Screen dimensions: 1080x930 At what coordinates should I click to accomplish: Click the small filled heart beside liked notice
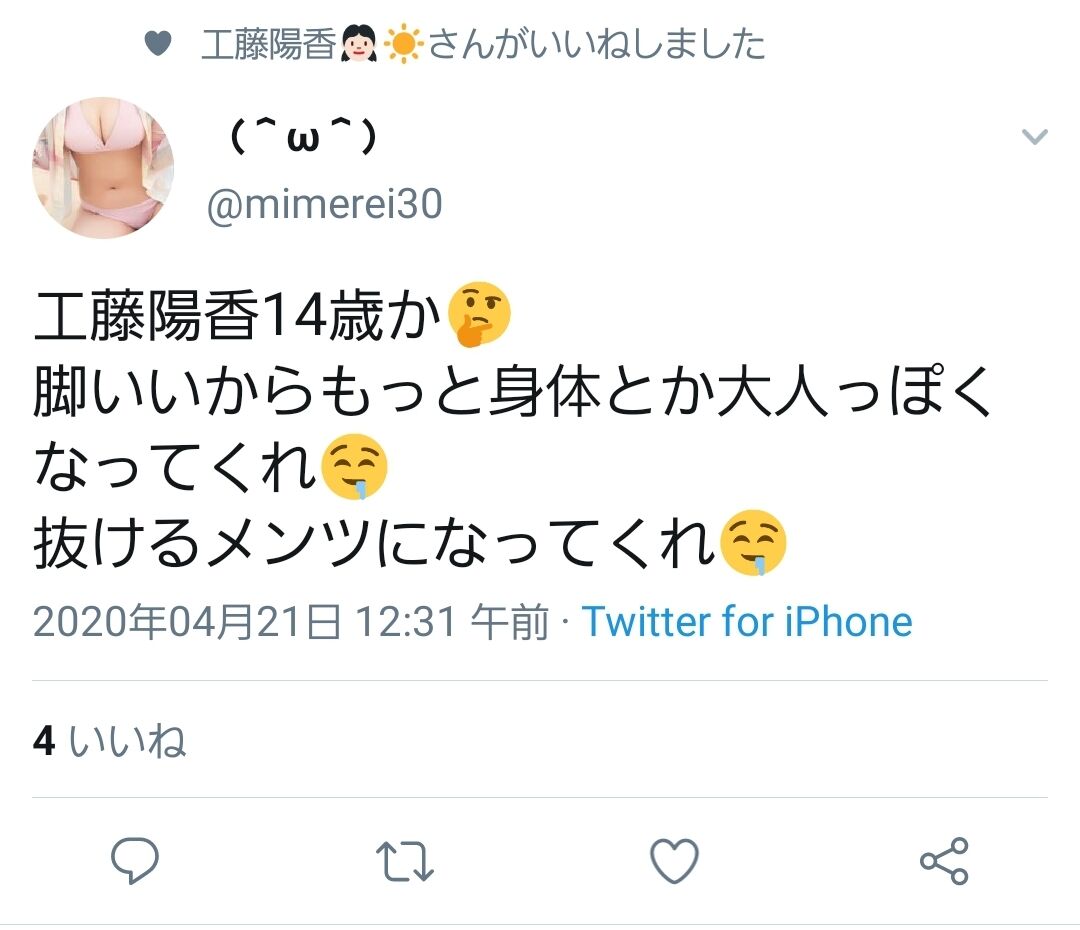pyautogui.click(x=158, y=44)
